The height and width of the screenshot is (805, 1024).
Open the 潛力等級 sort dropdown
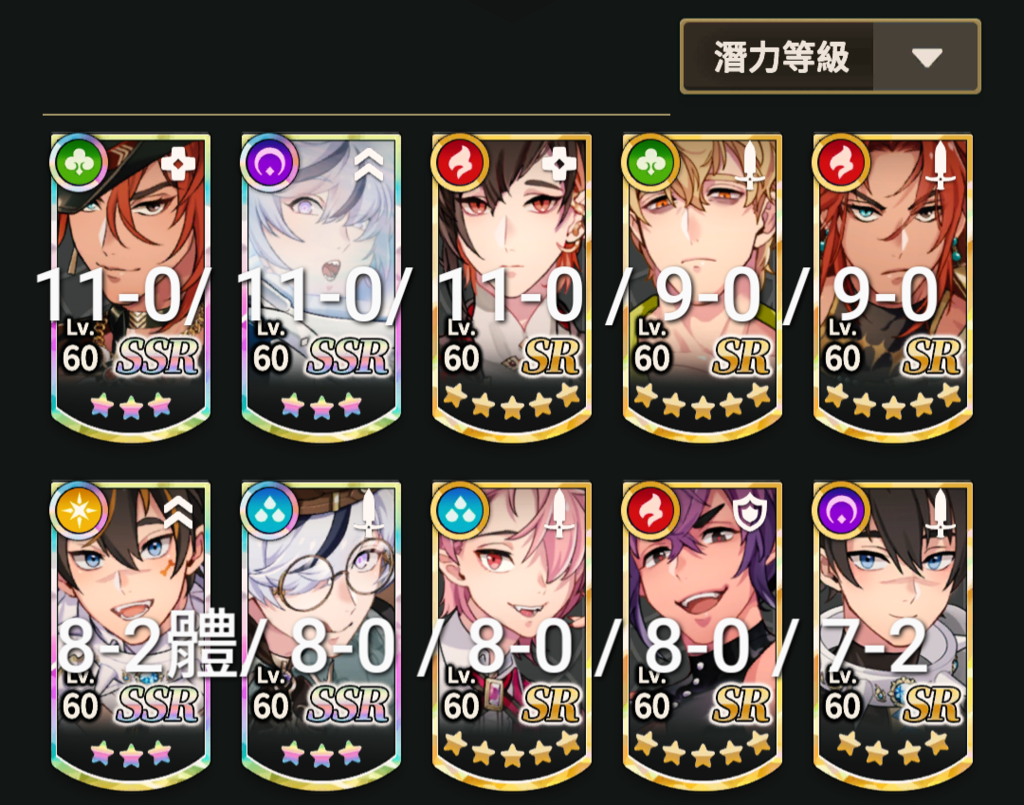pyautogui.click(x=830, y=57)
